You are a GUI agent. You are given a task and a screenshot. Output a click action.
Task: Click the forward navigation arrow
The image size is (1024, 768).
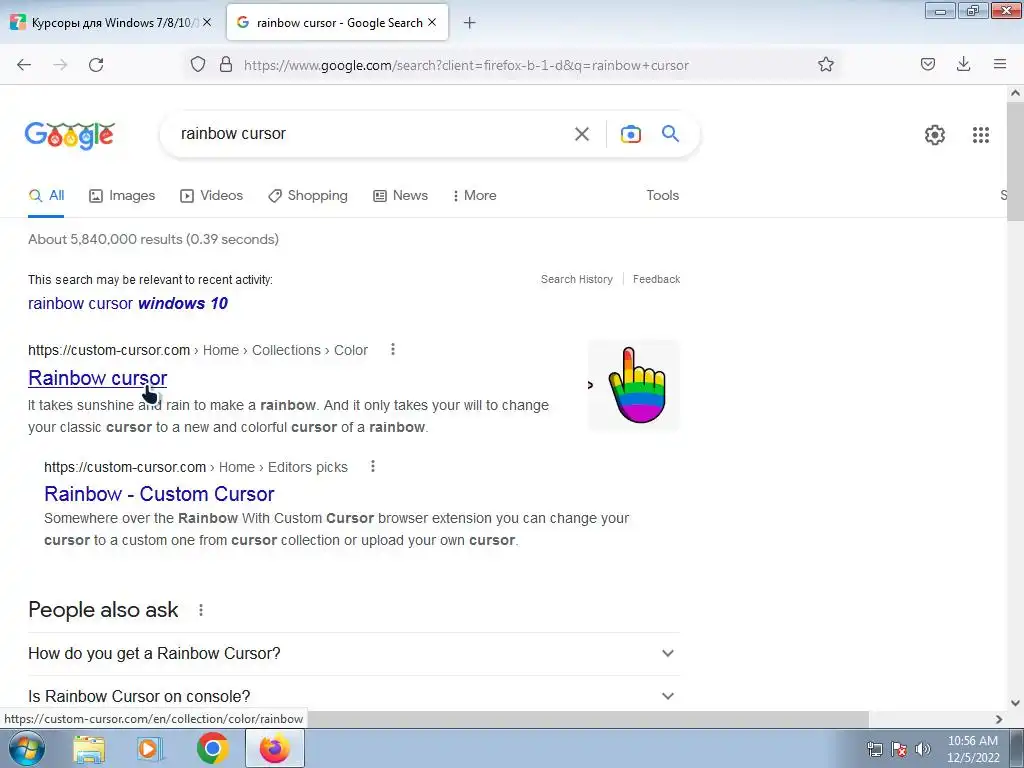click(x=60, y=65)
